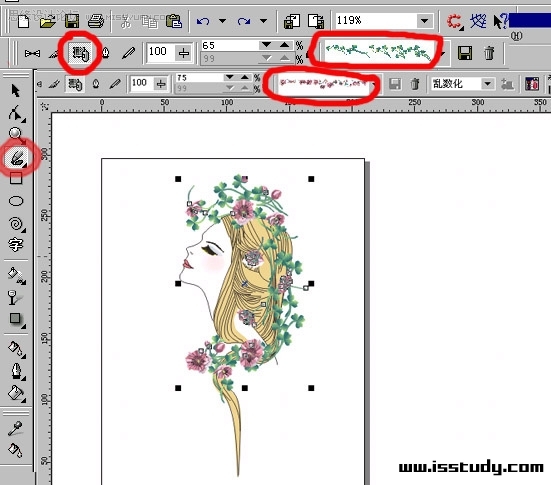The image size is (551, 485).
Task: Select the Ellipse tool
Action: point(16,201)
